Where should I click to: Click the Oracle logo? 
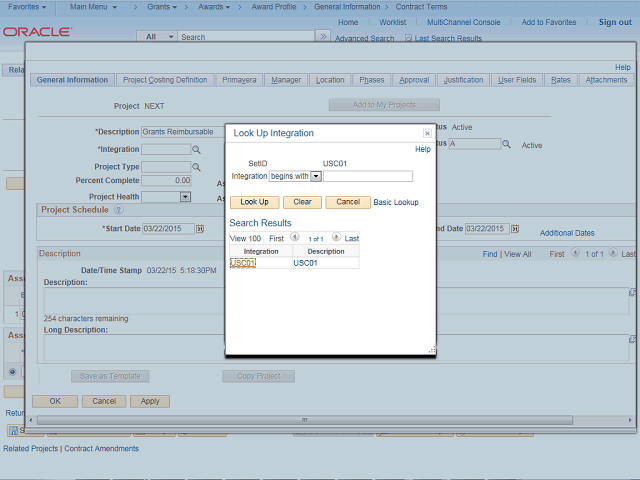point(37,32)
